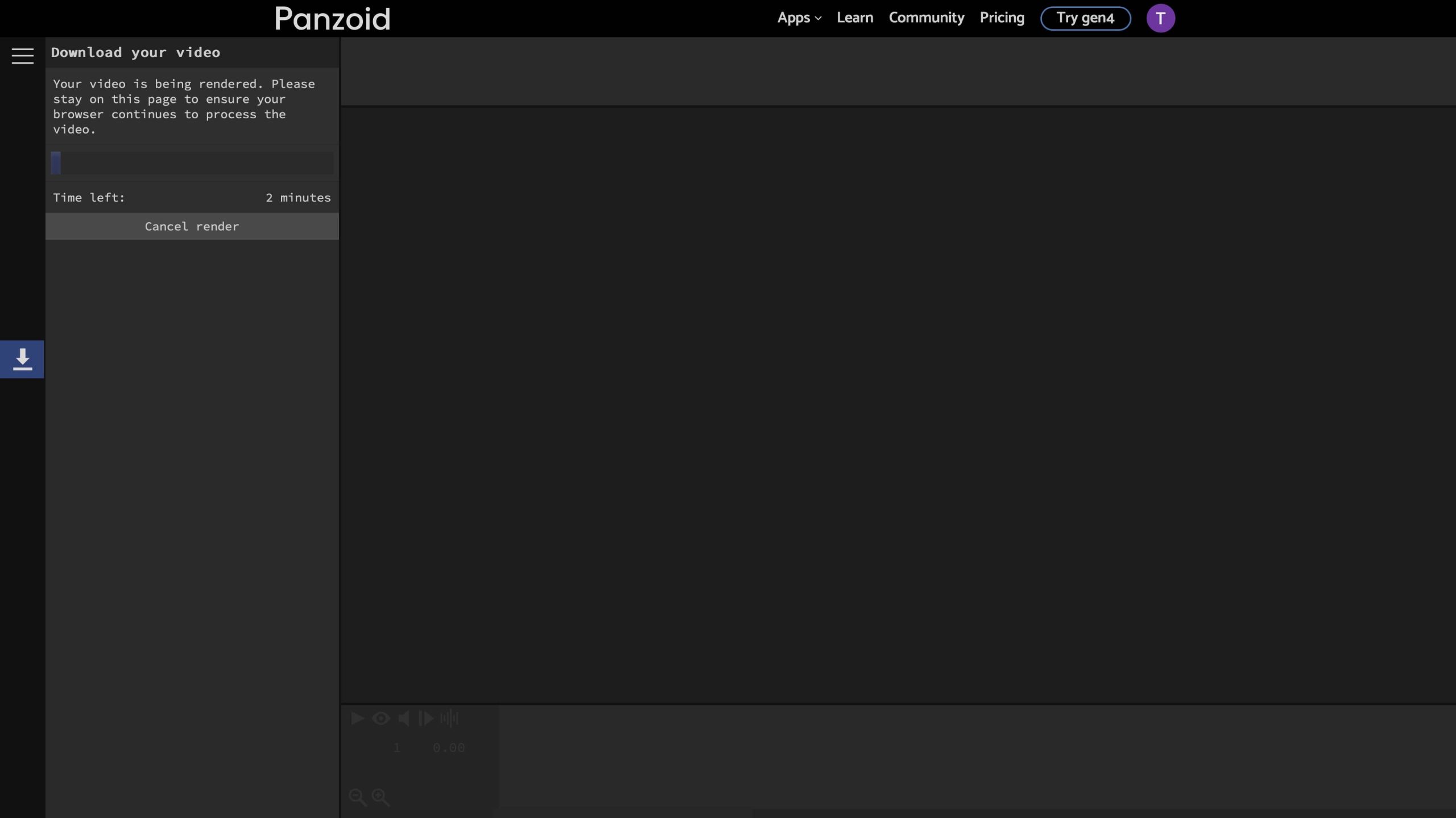Viewport: 1456px width, 818px height.
Task: Open the hamburger menu icon
Action: click(x=23, y=56)
